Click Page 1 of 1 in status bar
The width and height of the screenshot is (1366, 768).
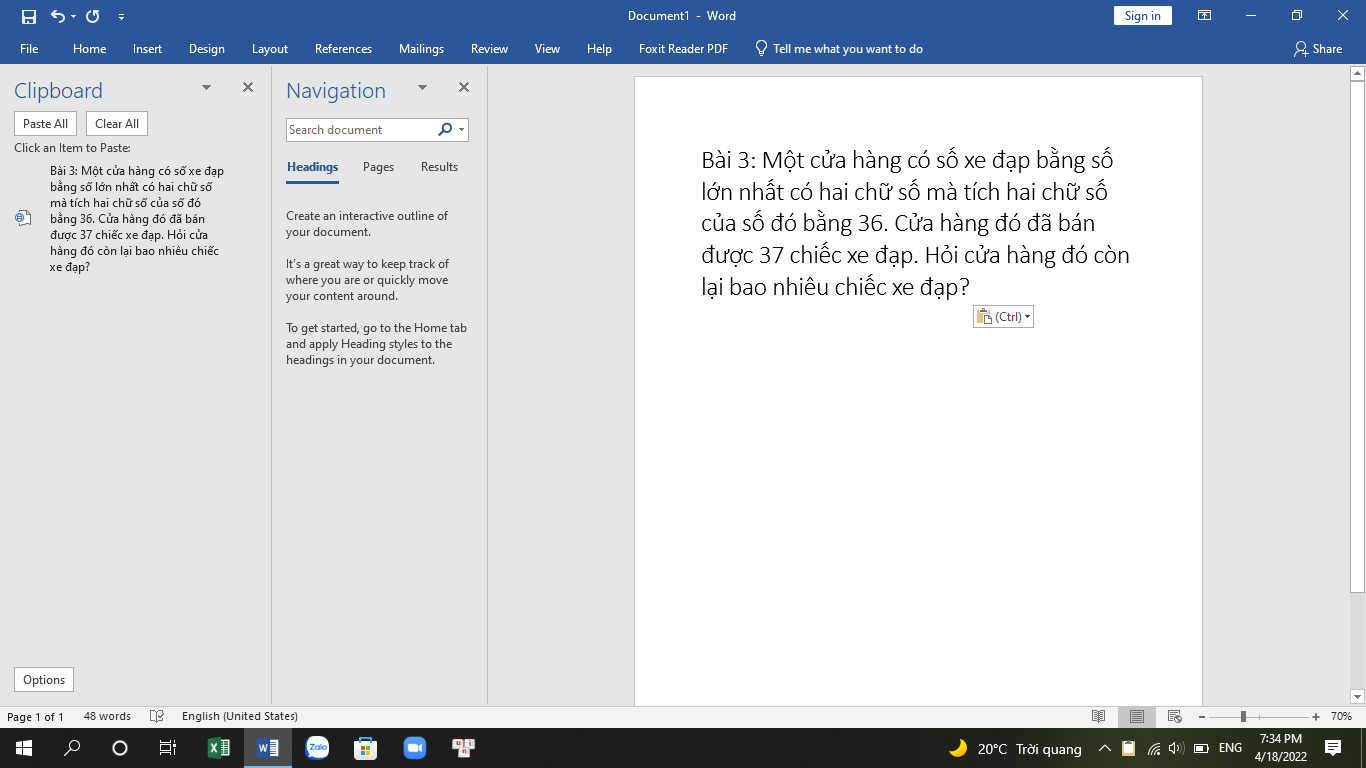point(36,717)
